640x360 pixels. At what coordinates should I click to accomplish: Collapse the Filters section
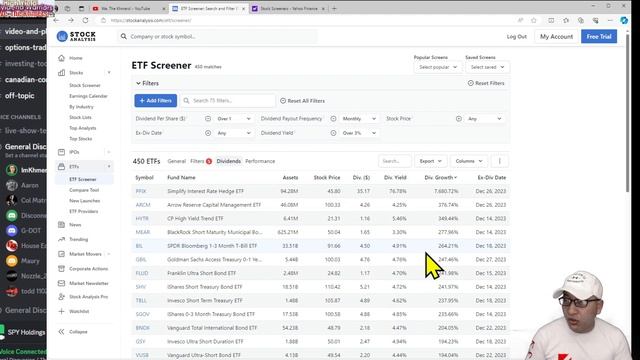point(147,83)
